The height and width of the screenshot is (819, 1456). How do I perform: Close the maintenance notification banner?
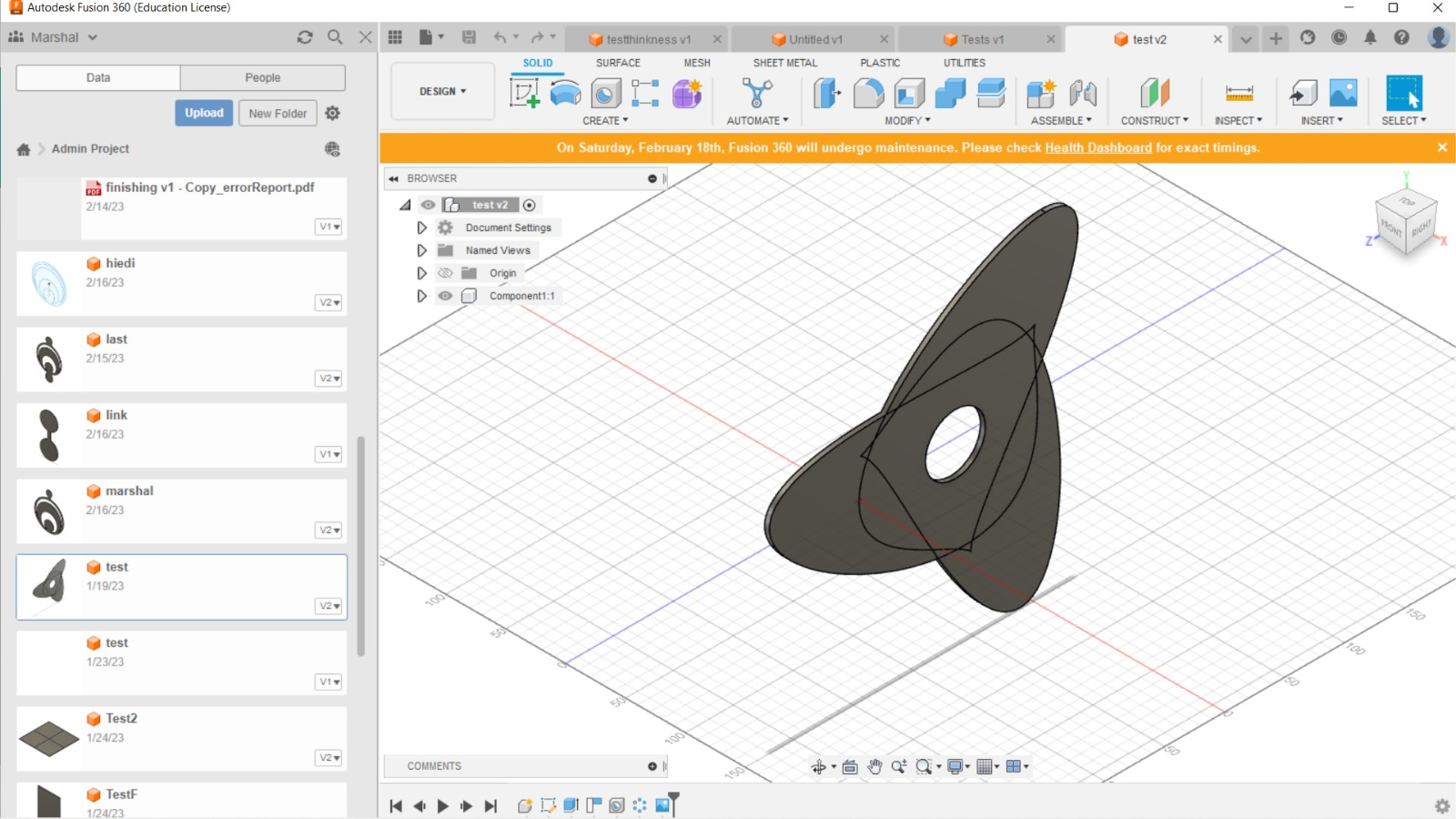[x=1442, y=147]
